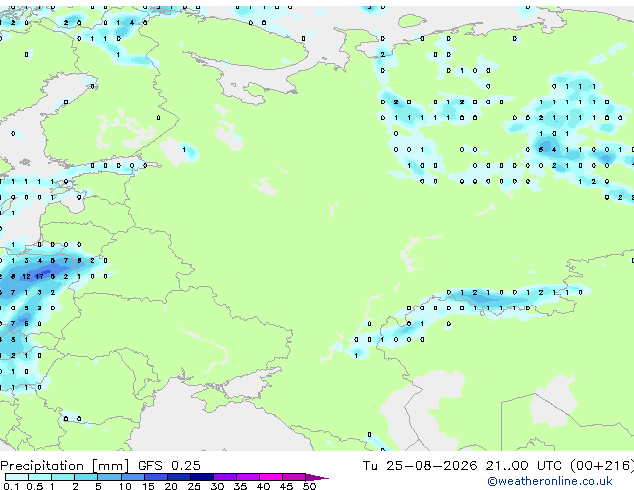
Task: Click the 'Tu 25-08-2026' date text
Action: [420, 466]
